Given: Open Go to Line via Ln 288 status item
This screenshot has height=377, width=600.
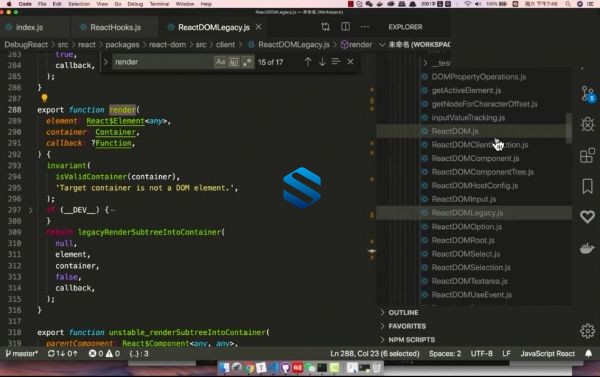Looking at the screenshot, I should pyautogui.click(x=375, y=354).
